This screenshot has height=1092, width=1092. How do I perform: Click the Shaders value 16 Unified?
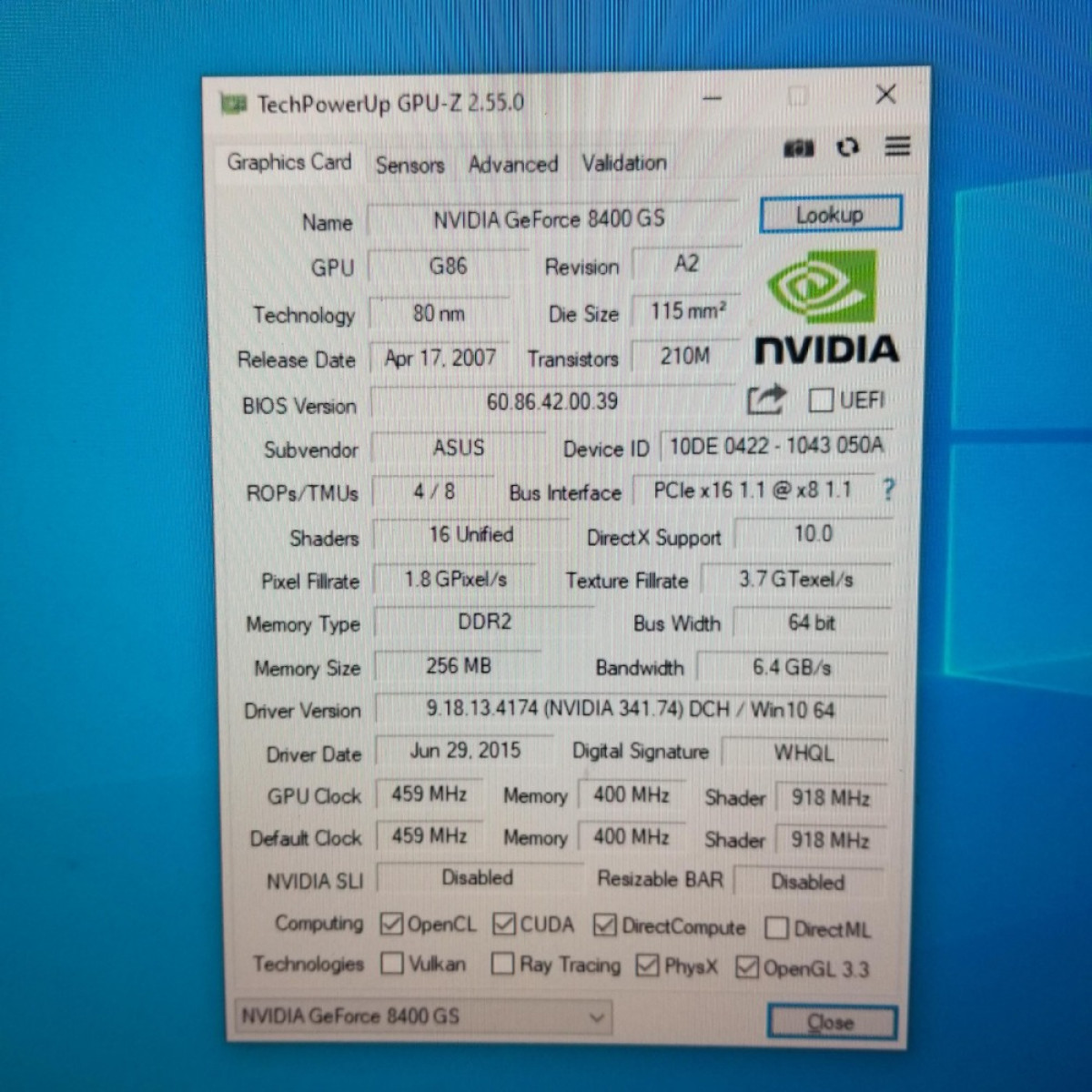tap(471, 535)
